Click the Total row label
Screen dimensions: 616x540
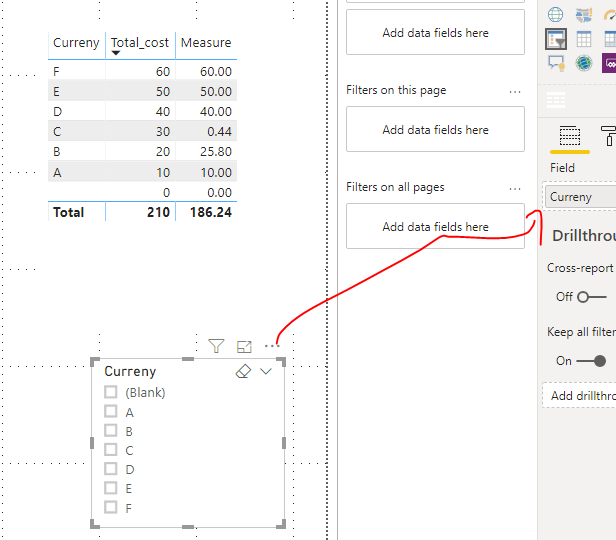68,212
